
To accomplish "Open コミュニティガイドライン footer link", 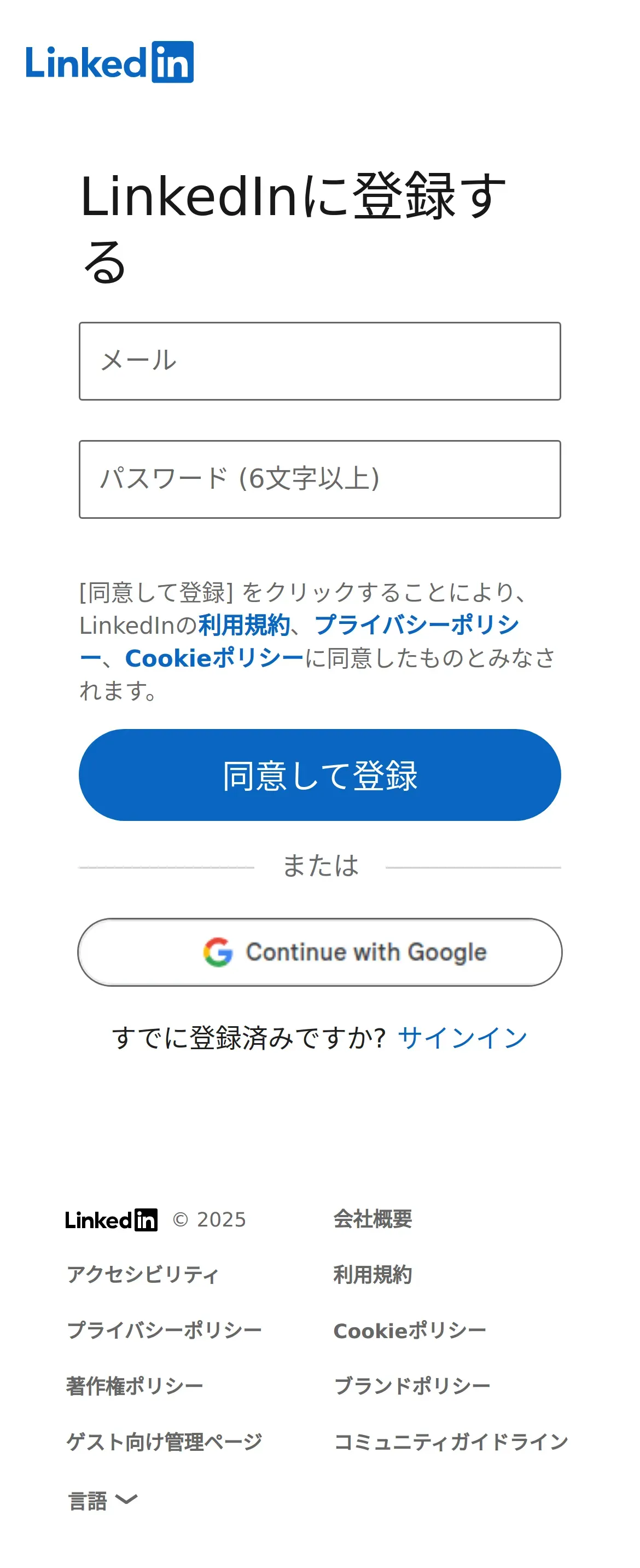I will (451, 1442).
